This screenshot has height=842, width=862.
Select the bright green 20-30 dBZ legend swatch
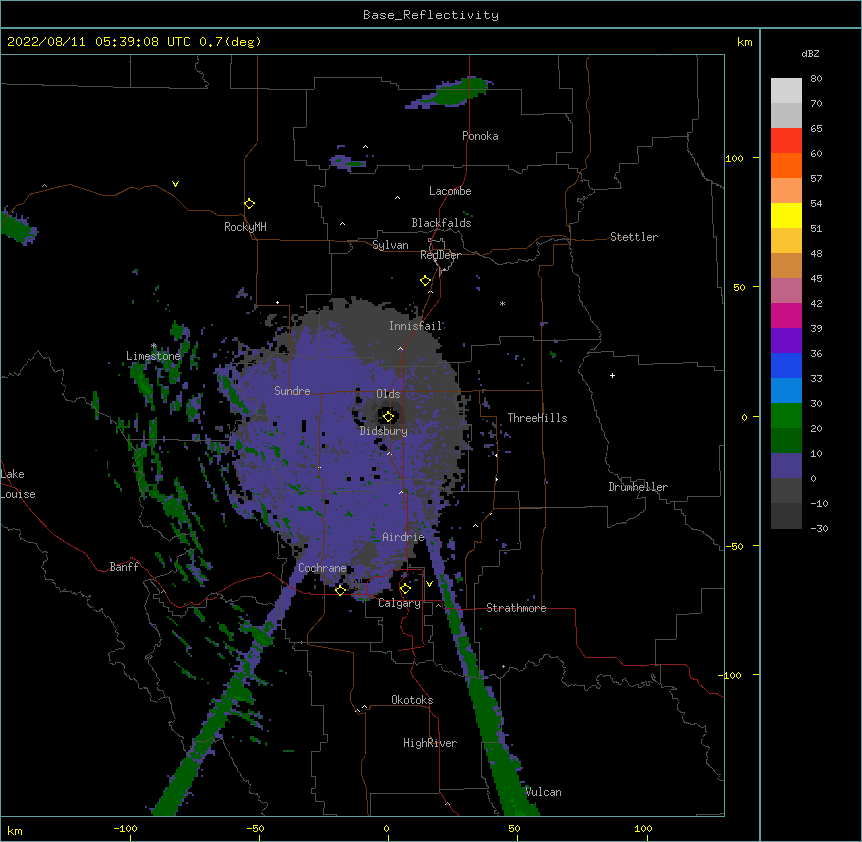(x=786, y=416)
